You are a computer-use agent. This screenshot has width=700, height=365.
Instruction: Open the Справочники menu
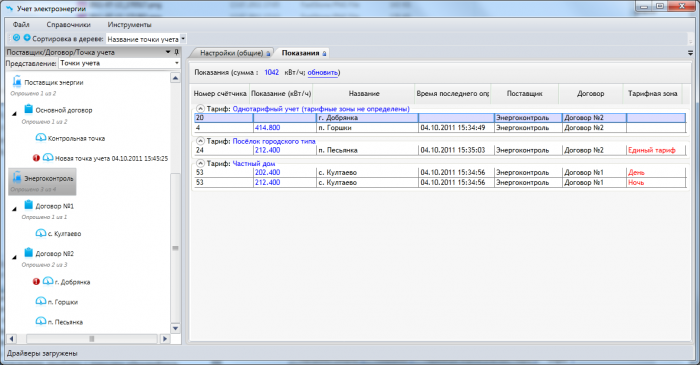(68, 25)
